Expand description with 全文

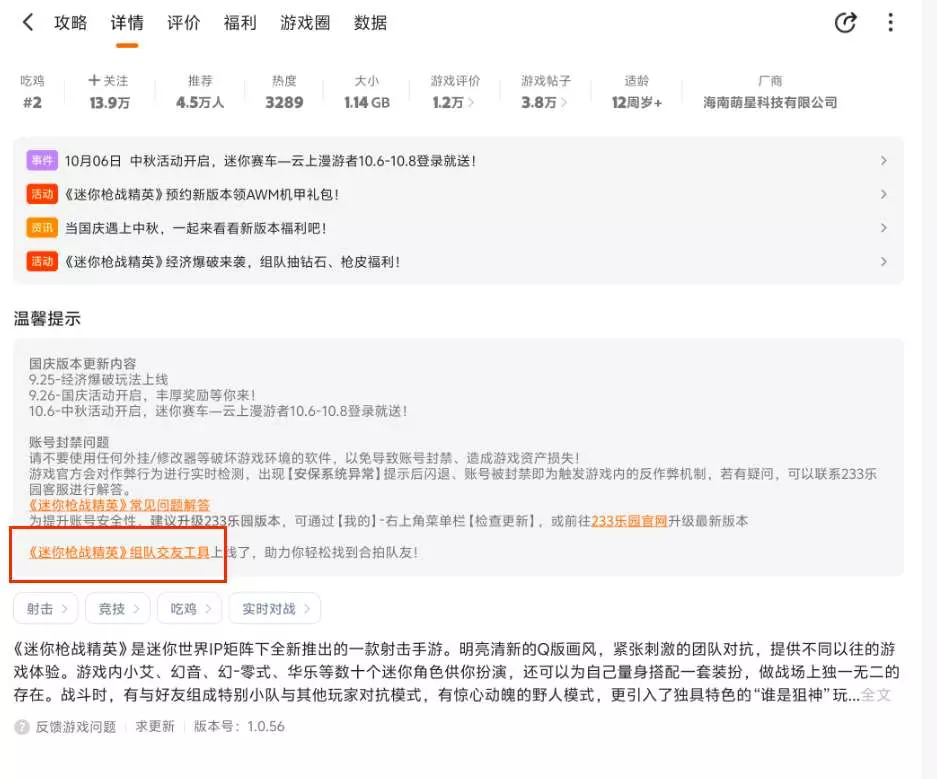[x=875, y=694]
